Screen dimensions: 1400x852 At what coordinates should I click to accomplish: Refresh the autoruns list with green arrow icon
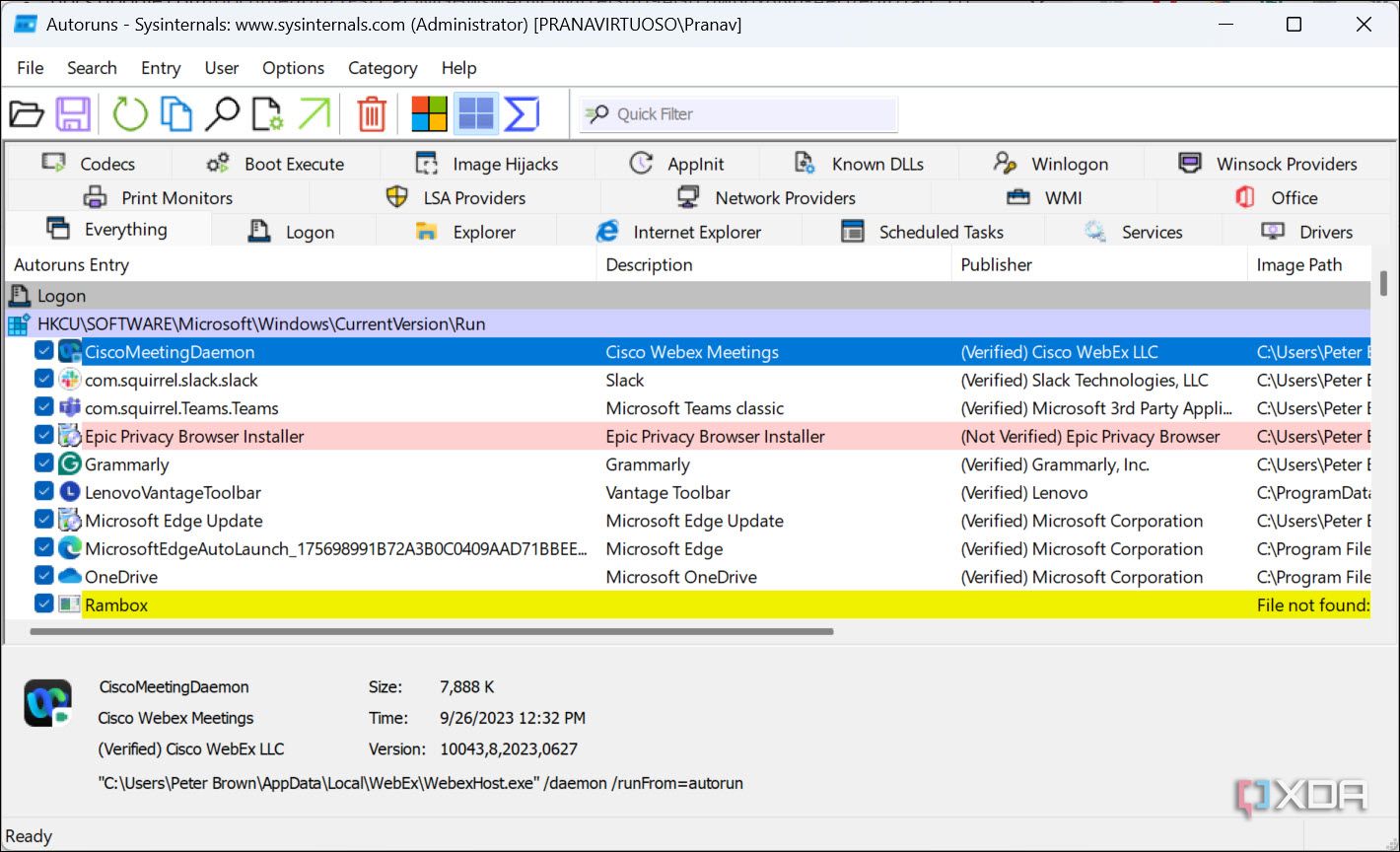tap(129, 114)
